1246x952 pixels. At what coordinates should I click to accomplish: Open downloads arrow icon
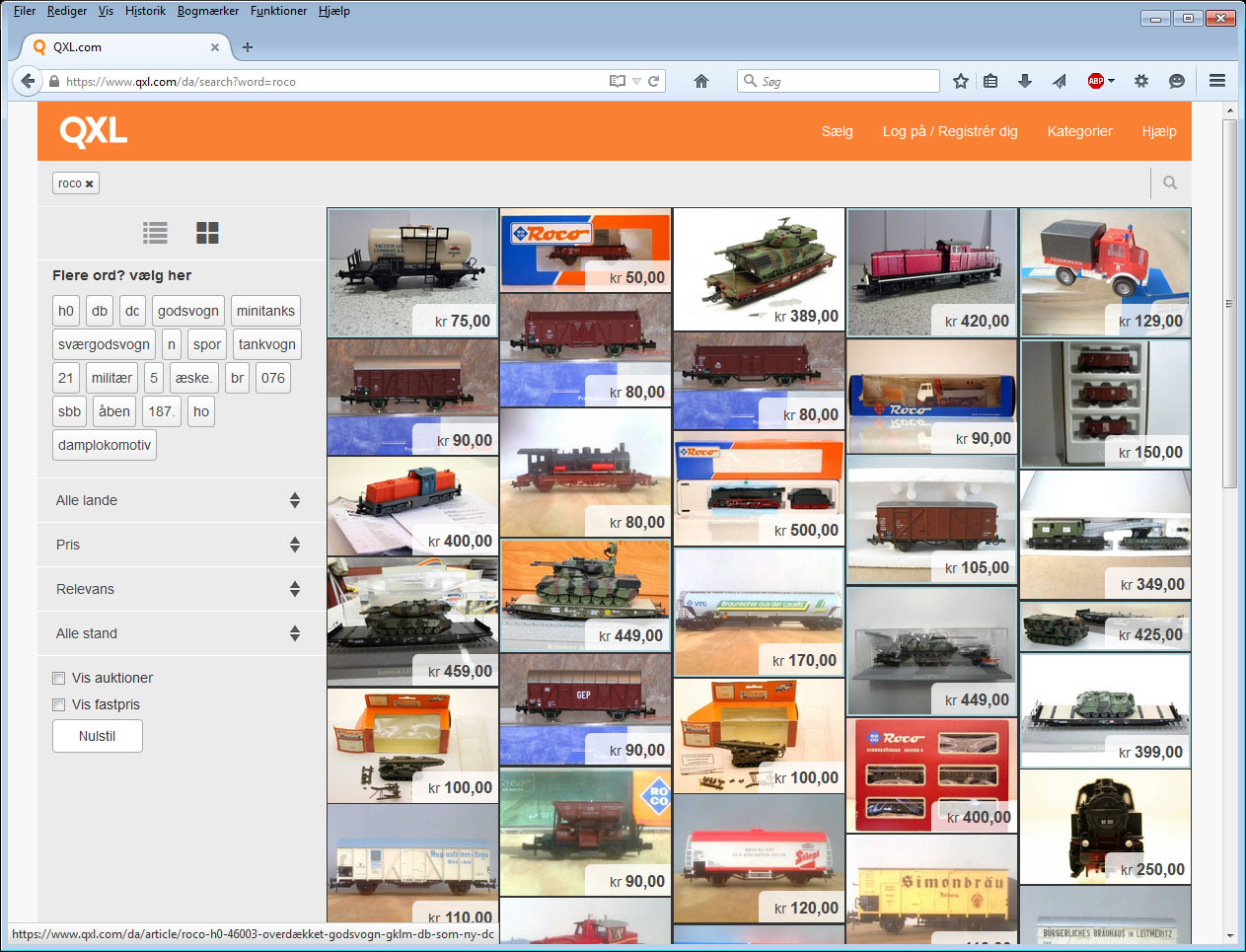[1025, 81]
